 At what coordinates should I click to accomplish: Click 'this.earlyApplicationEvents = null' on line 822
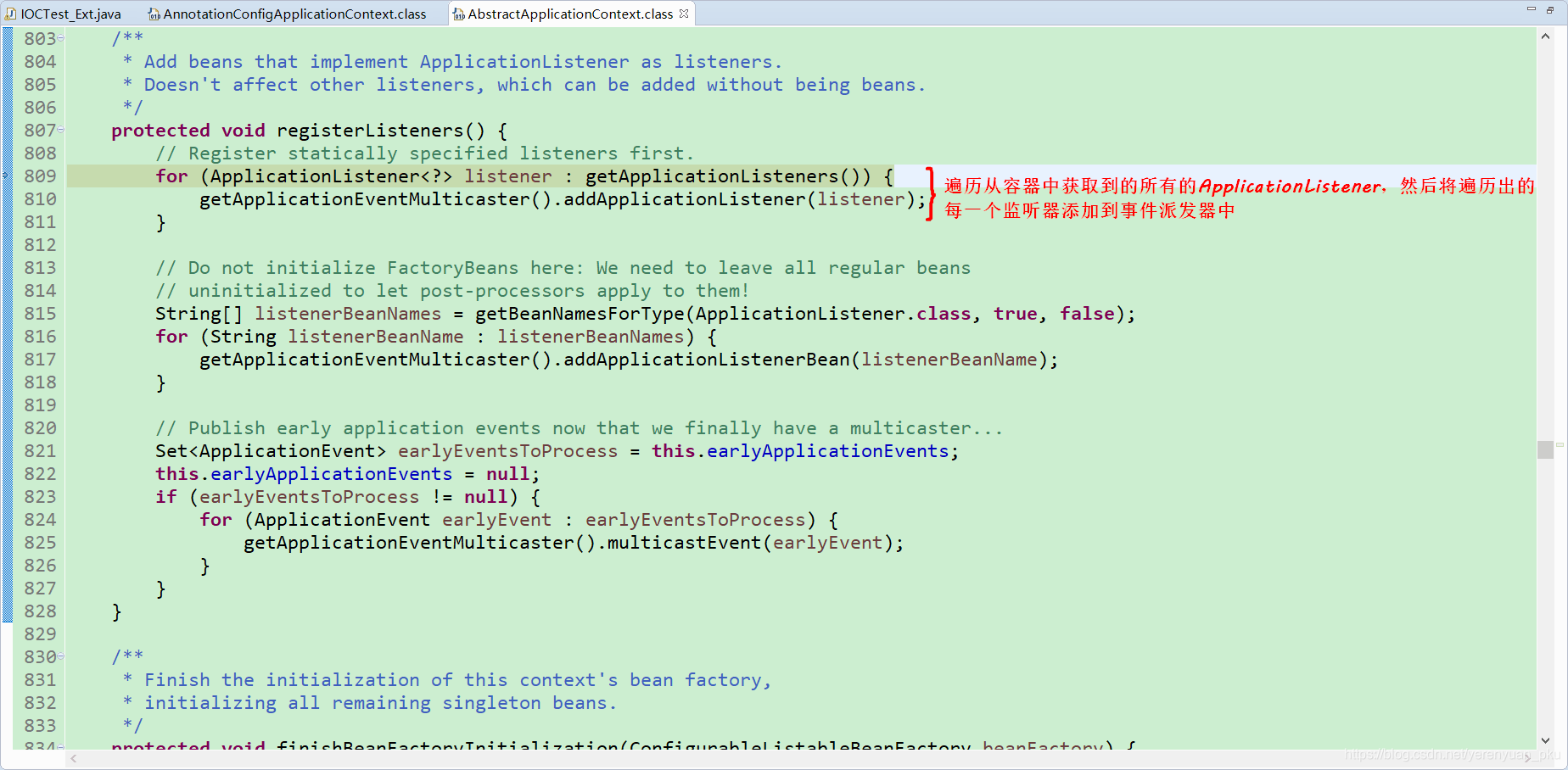pyautogui.click(x=347, y=474)
